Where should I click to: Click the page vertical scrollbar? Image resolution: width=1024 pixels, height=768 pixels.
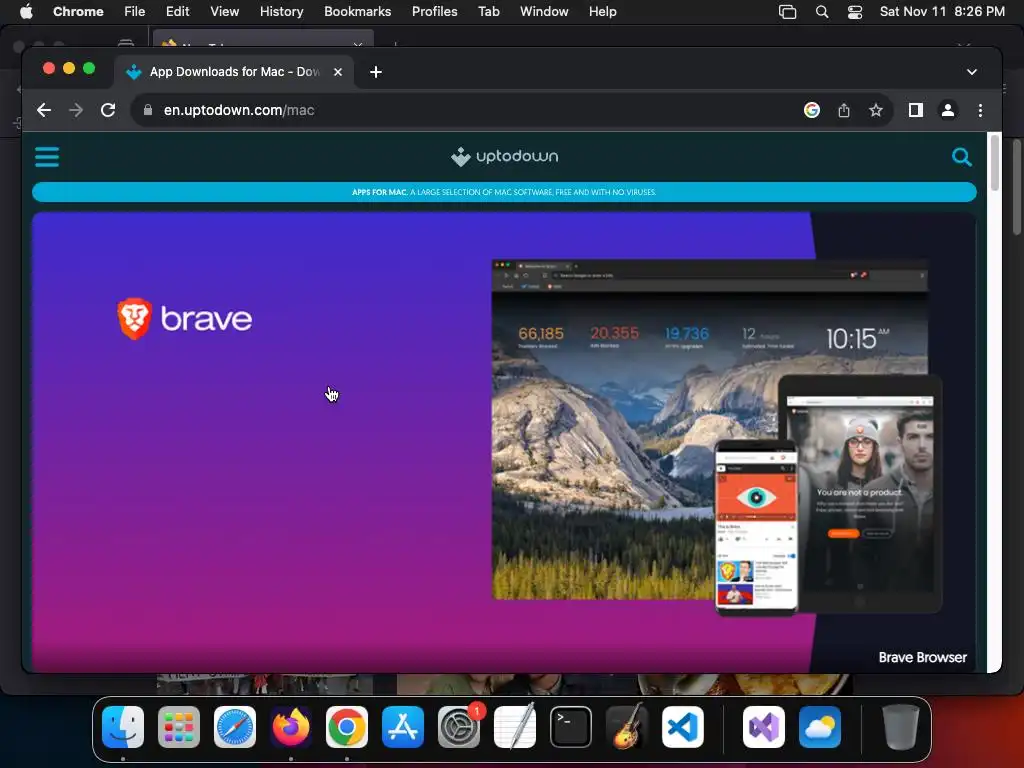pyautogui.click(x=995, y=163)
